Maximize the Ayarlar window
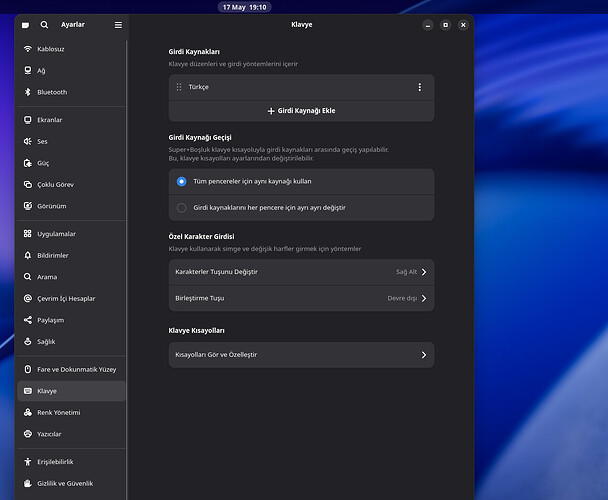 446,25
